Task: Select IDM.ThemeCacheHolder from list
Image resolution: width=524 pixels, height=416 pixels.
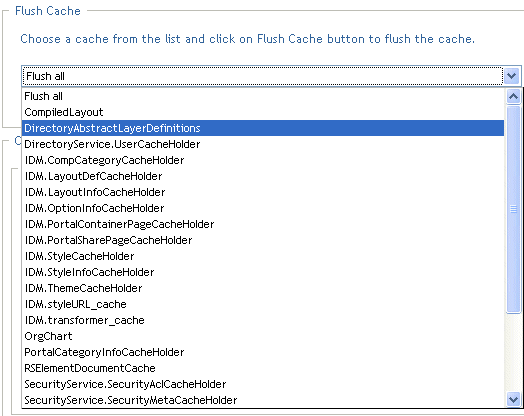Action: 263,288
